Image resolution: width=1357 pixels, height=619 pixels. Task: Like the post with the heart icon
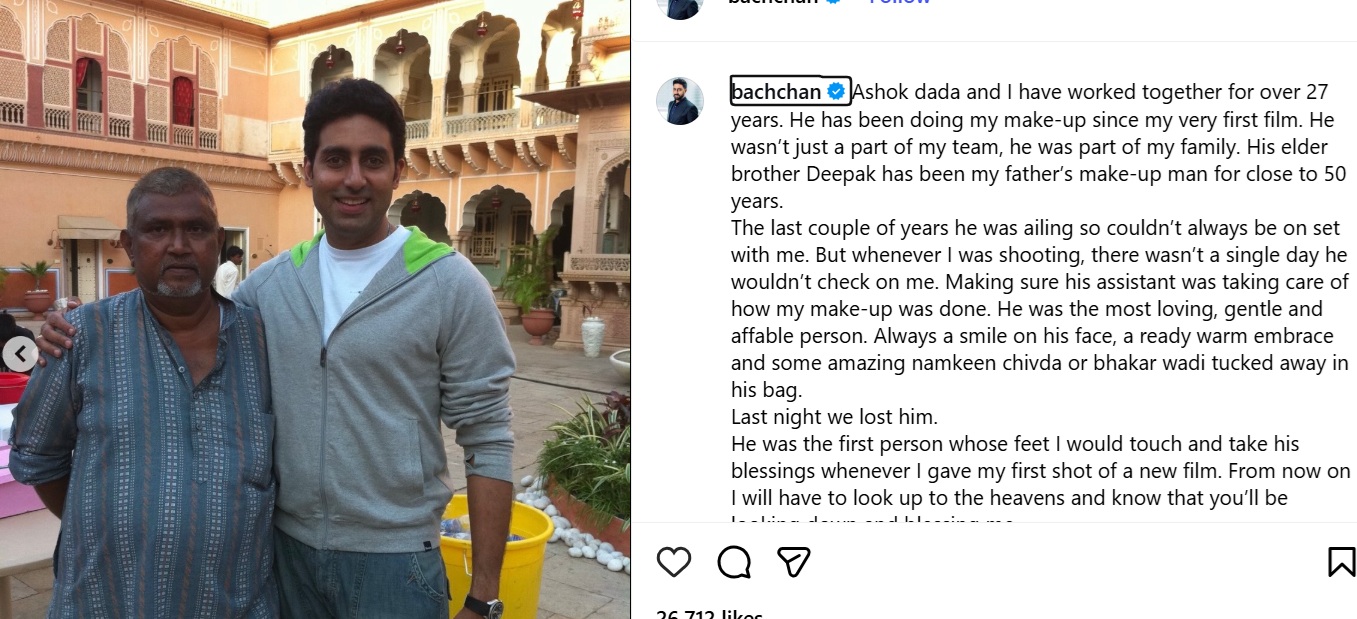click(x=674, y=562)
